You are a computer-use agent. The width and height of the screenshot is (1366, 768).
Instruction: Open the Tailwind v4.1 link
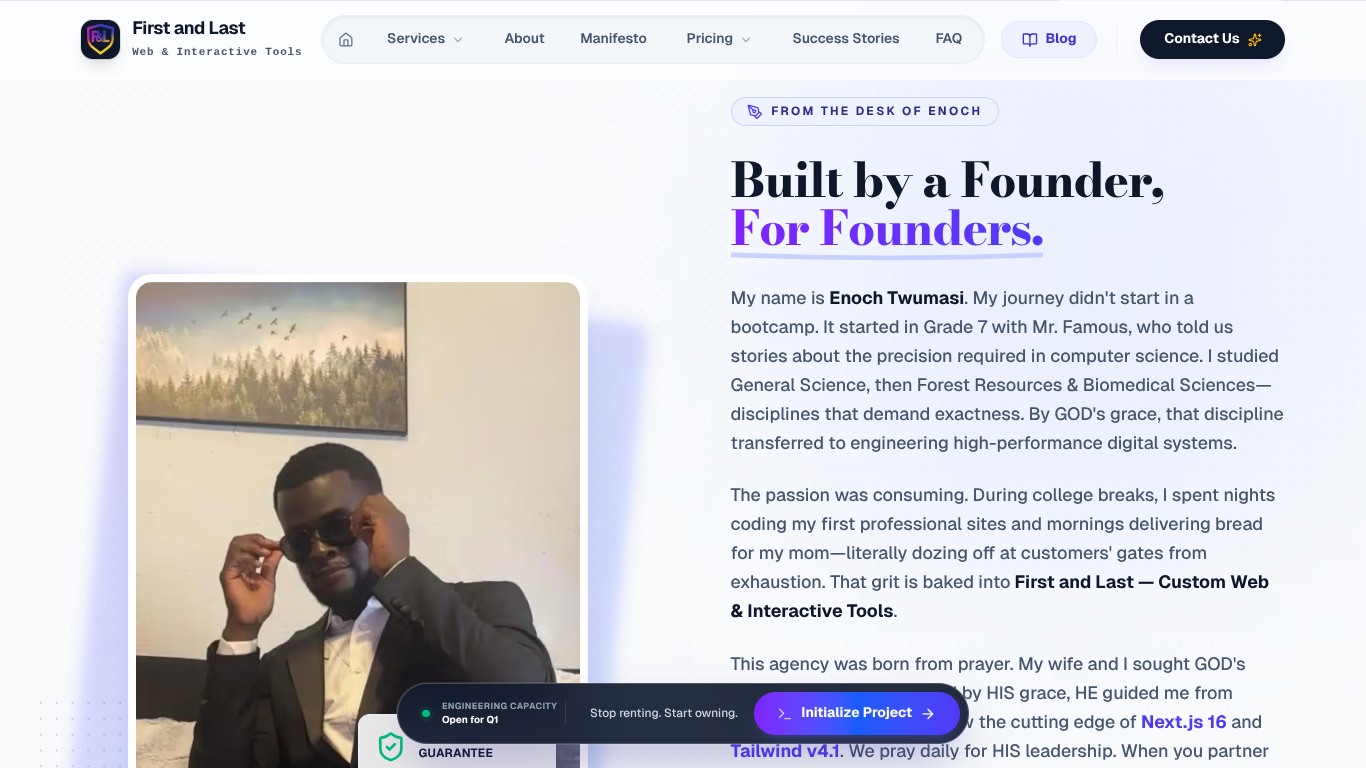pyautogui.click(x=785, y=750)
